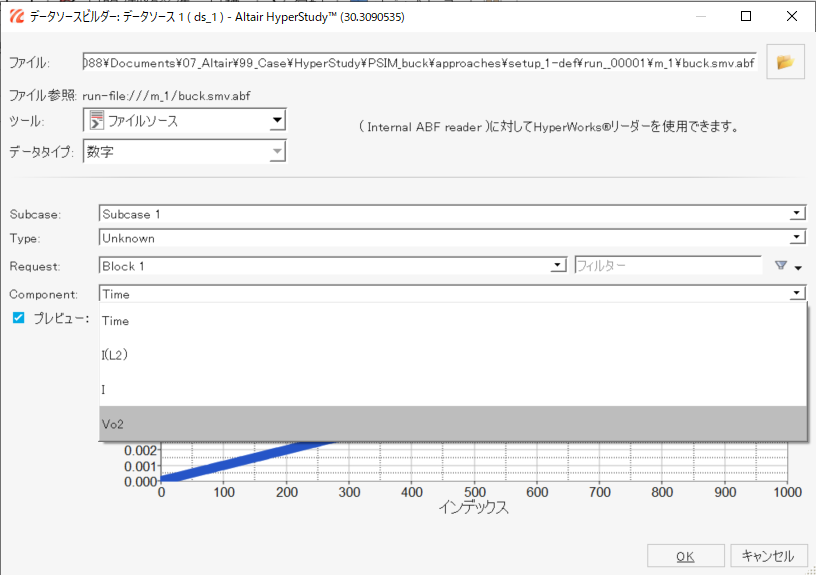Open the ツール dropdown with ファイルソース
The width and height of the screenshot is (816, 575).
(x=277, y=121)
